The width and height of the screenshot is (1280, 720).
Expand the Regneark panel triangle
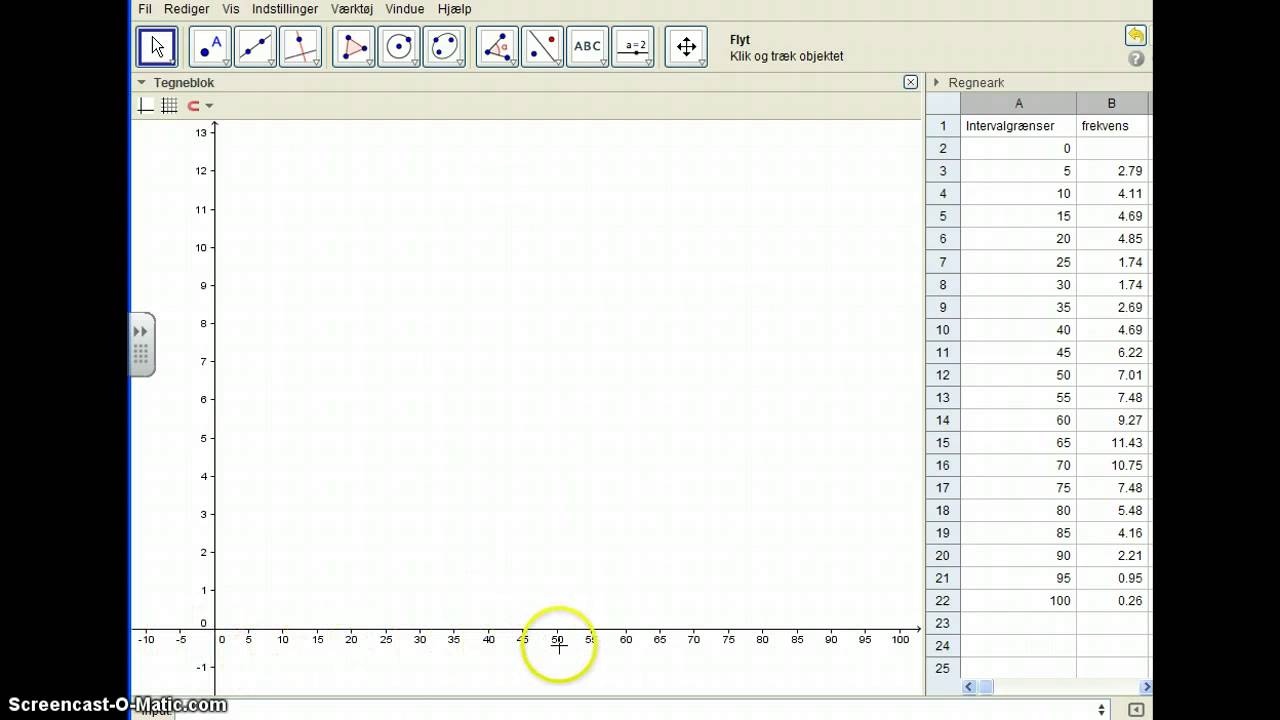click(937, 83)
